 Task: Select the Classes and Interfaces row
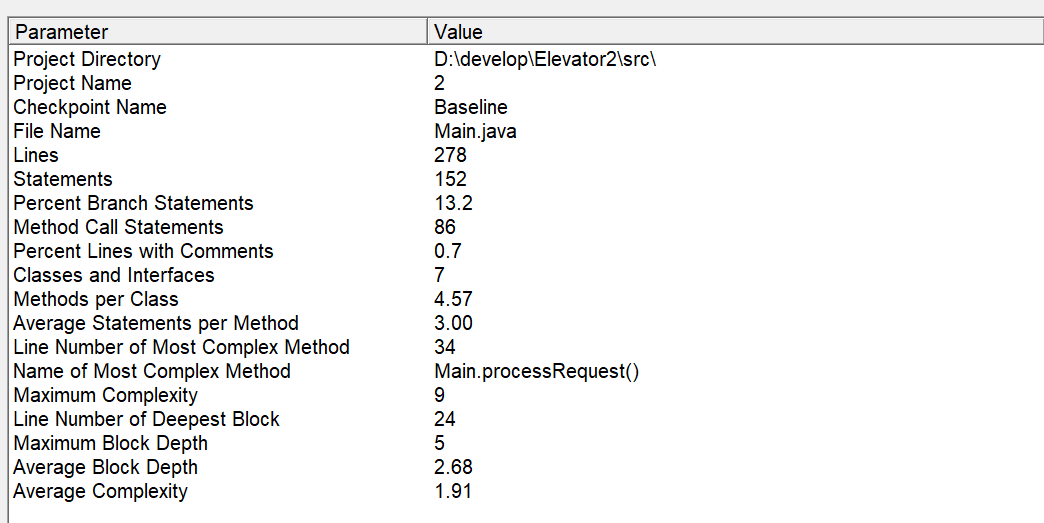[114, 275]
